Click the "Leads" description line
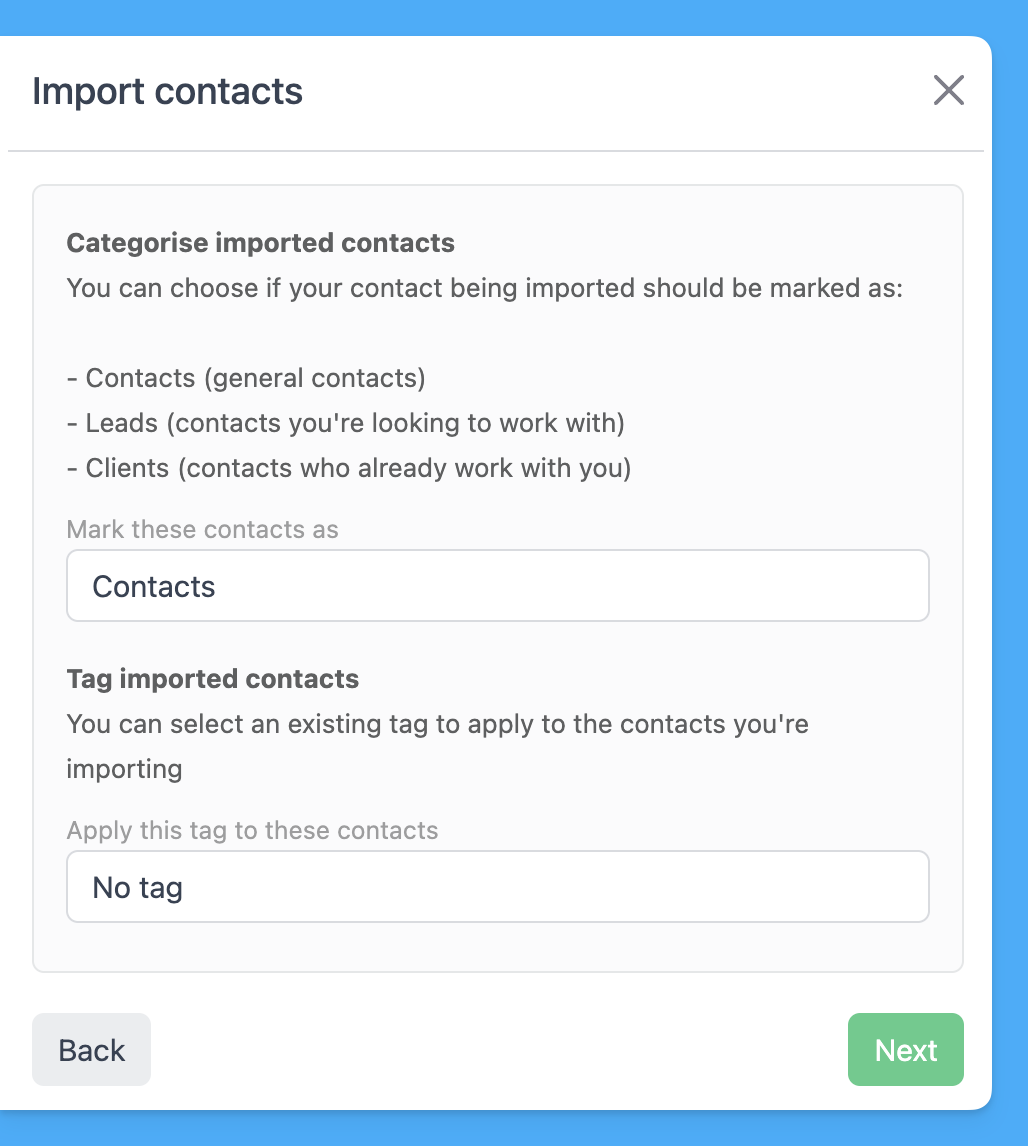1028x1146 pixels. [x=345, y=423]
